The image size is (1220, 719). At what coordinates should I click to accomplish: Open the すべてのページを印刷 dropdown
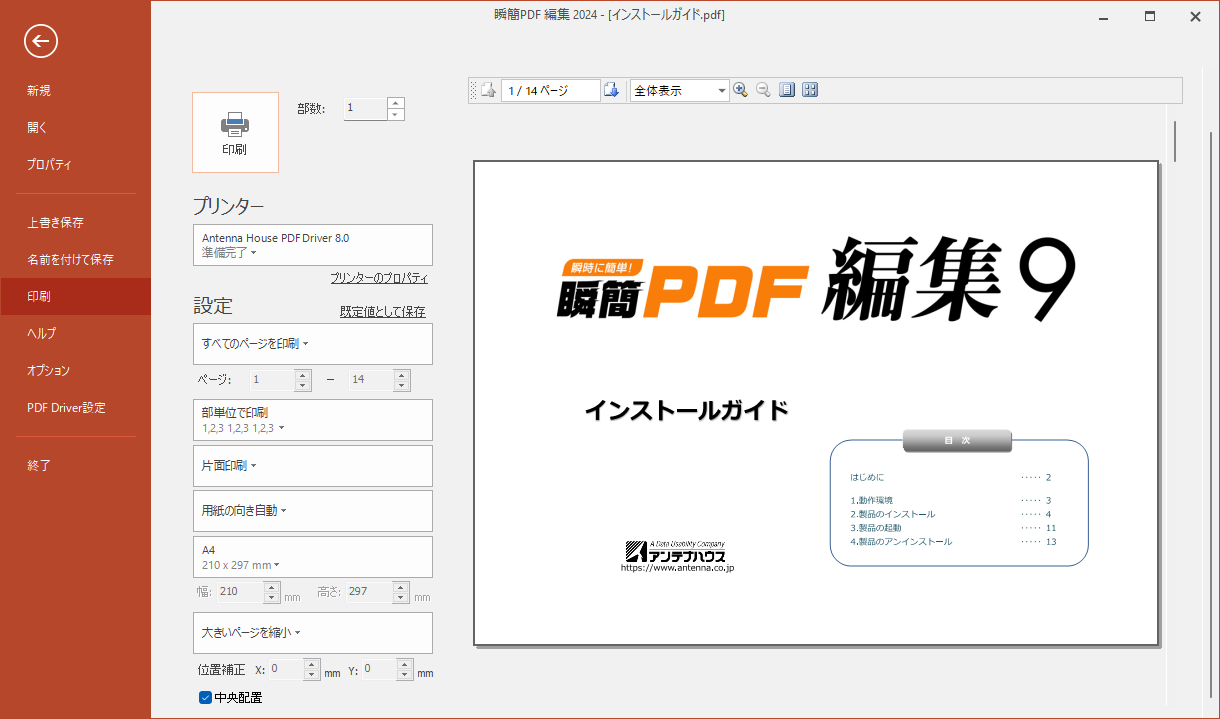(312, 344)
